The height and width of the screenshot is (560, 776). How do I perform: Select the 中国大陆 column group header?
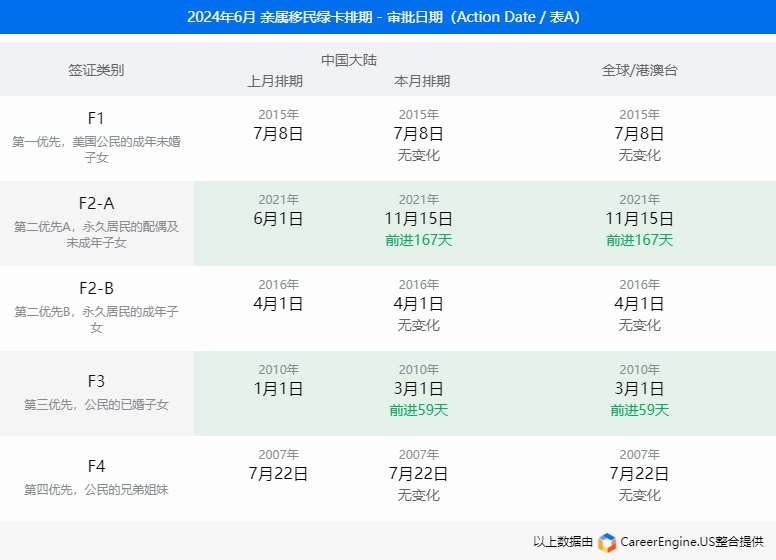[349, 60]
